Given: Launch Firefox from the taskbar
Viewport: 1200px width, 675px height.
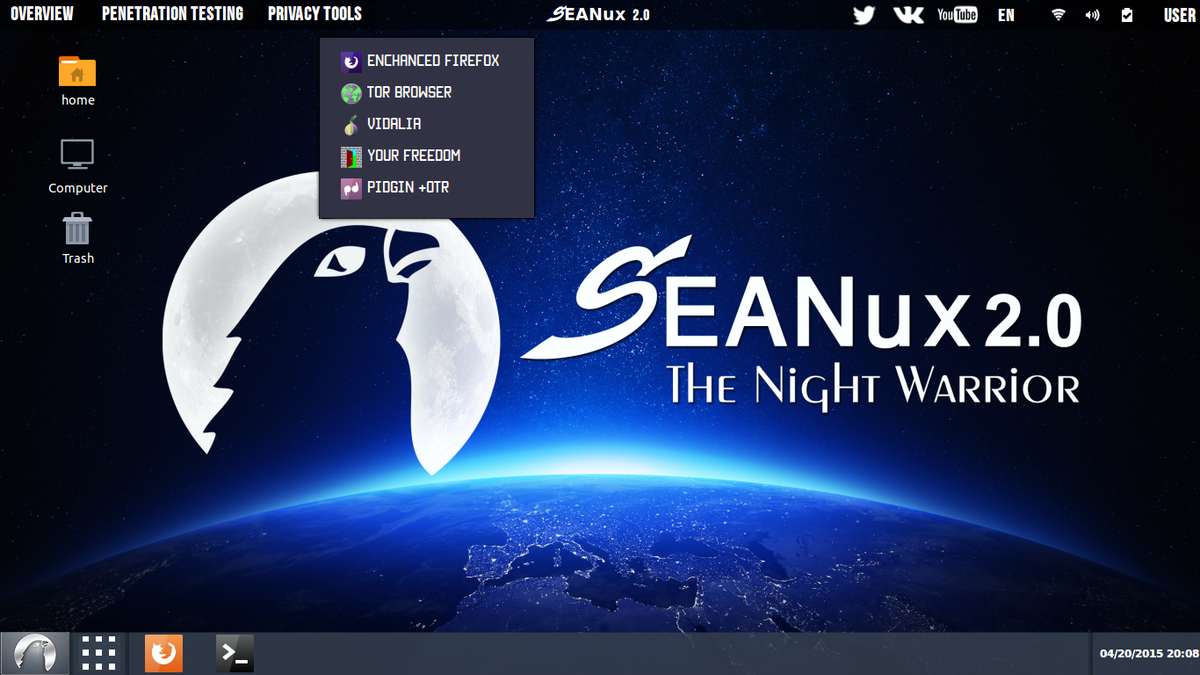Looking at the screenshot, I should point(164,653).
